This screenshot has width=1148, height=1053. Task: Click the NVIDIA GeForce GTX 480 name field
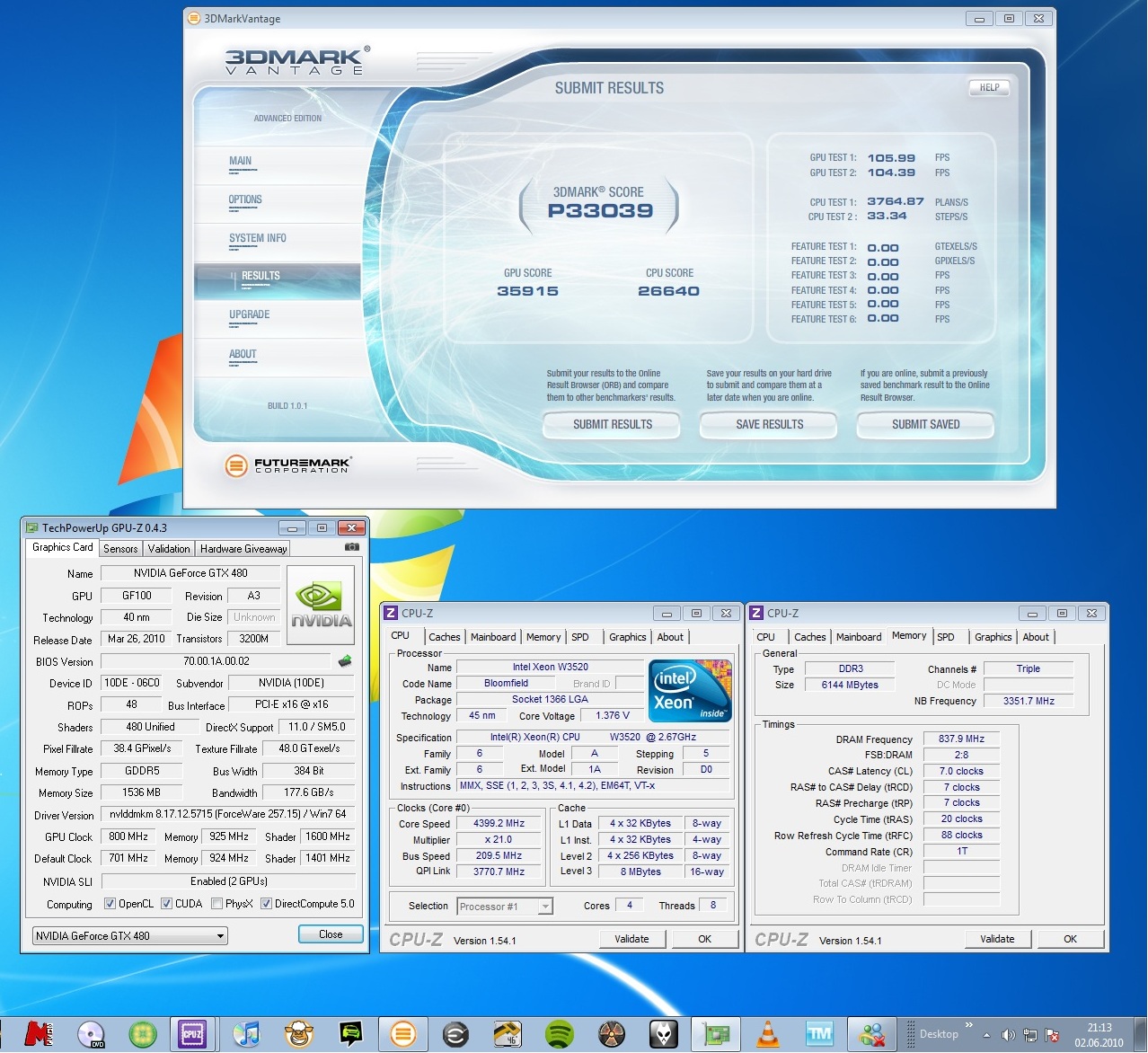(190, 573)
